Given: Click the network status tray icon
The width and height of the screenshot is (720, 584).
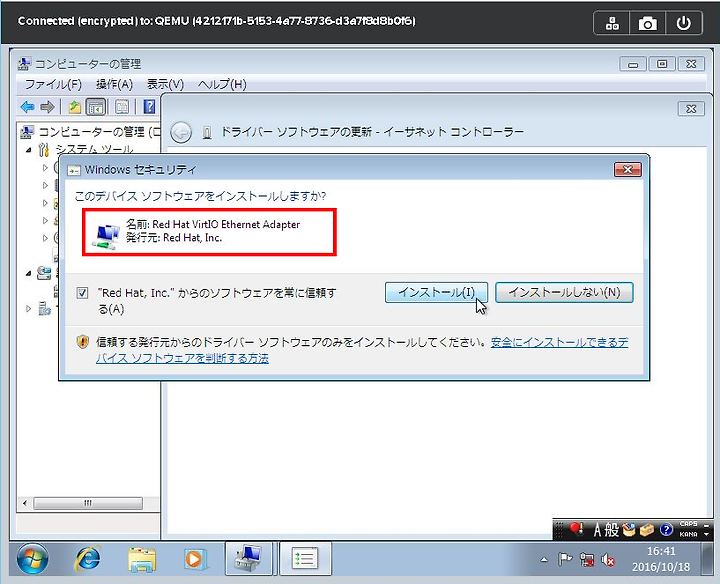Looking at the screenshot, I should pyautogui.click(x=587, y=559).
